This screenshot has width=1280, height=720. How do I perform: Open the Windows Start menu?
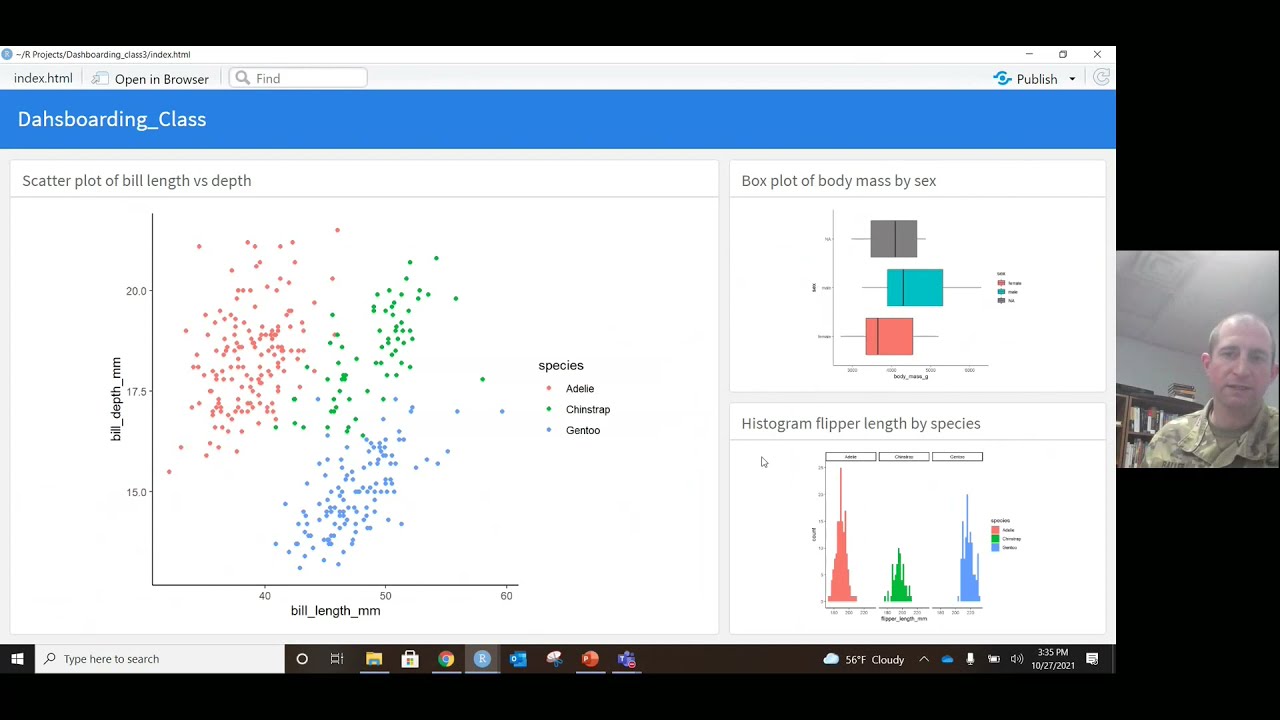click(x=17, y=659)
